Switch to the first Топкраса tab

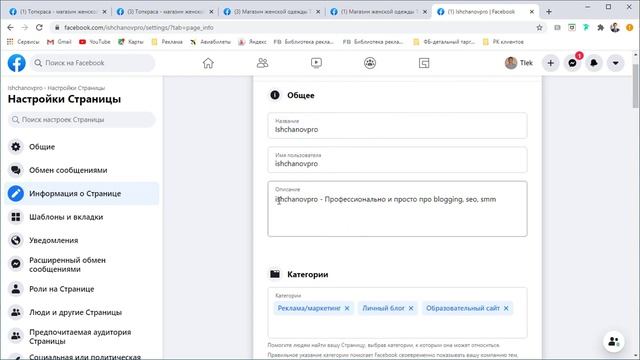(58, 12)
